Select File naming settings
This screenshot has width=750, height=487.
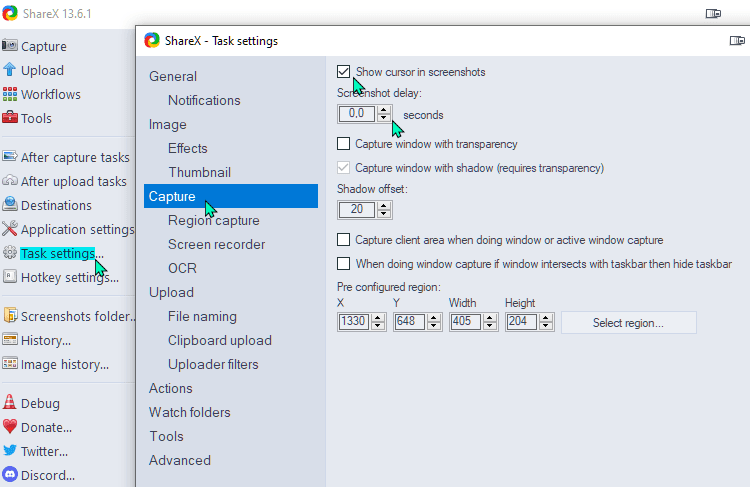202,316
